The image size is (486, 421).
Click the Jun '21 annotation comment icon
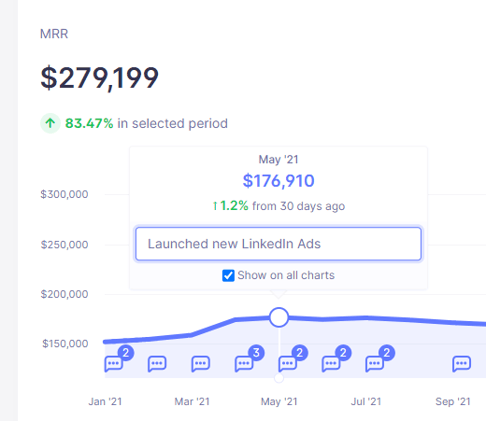coord(331,363)
